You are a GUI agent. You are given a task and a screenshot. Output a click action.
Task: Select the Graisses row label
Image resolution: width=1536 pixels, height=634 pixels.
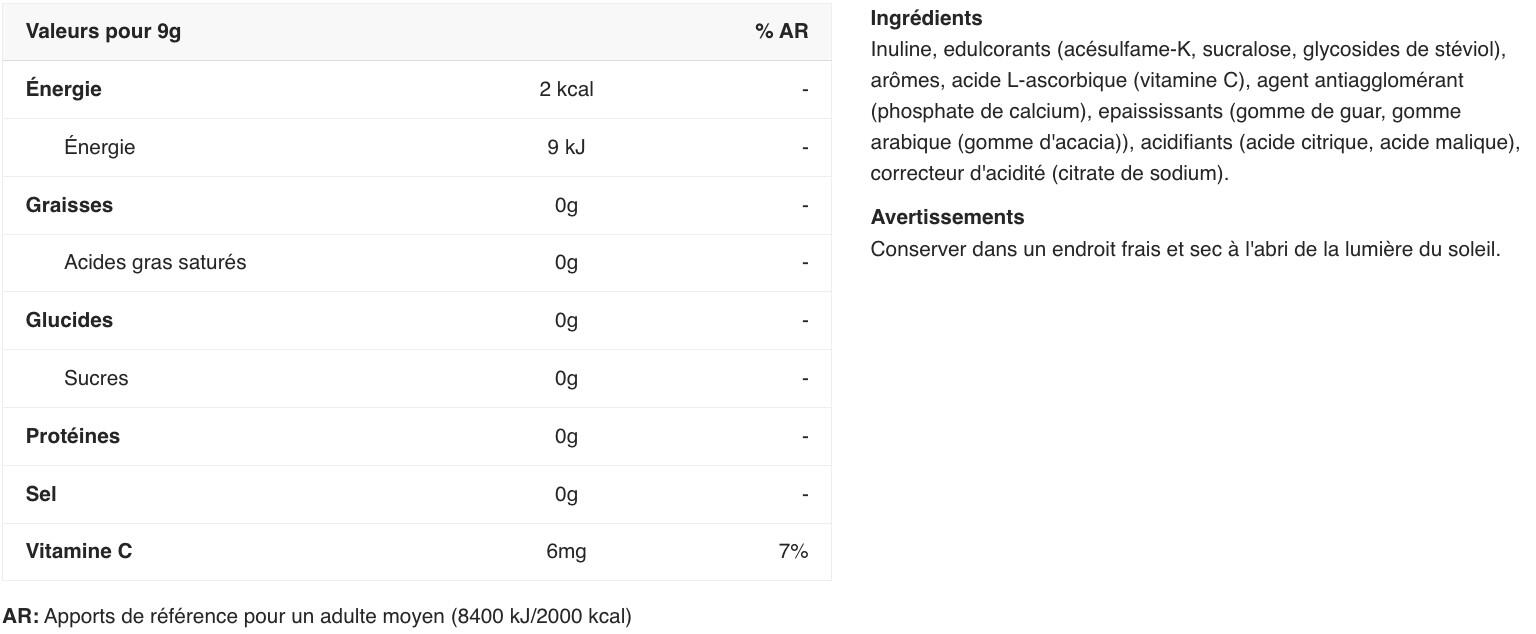(69, 205)
